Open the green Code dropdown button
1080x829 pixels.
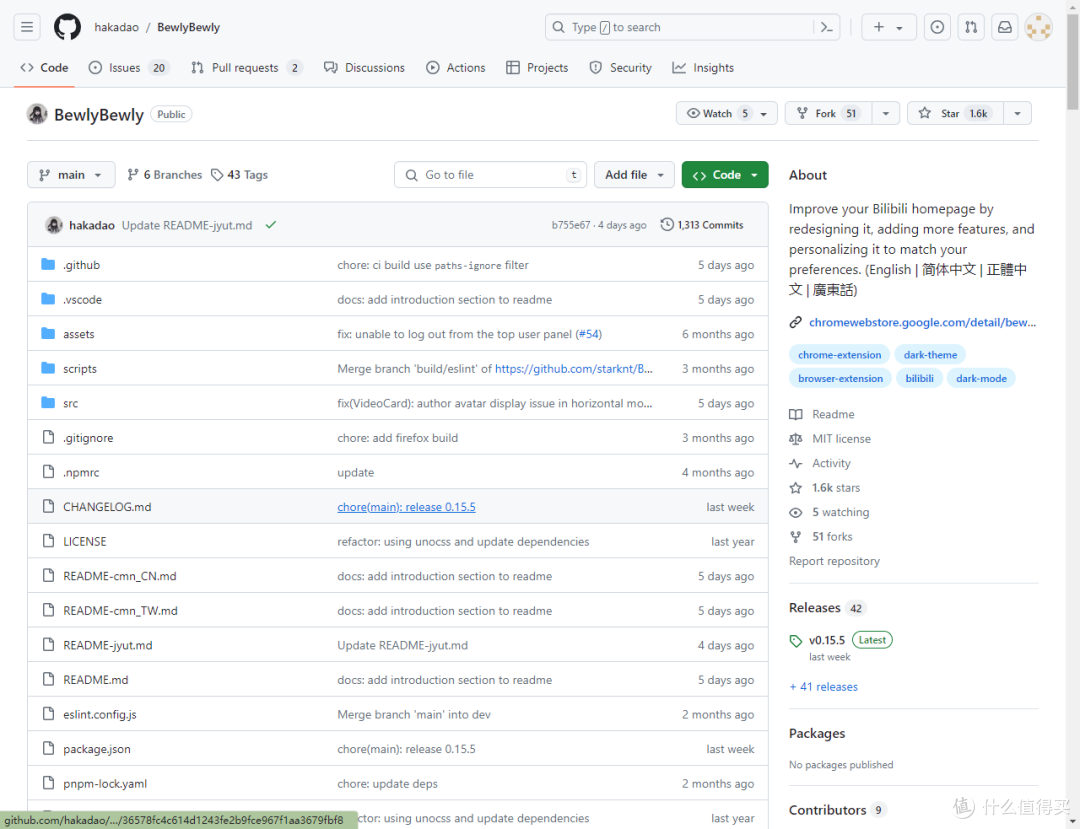pyautogui.click(x=725, y=175)
